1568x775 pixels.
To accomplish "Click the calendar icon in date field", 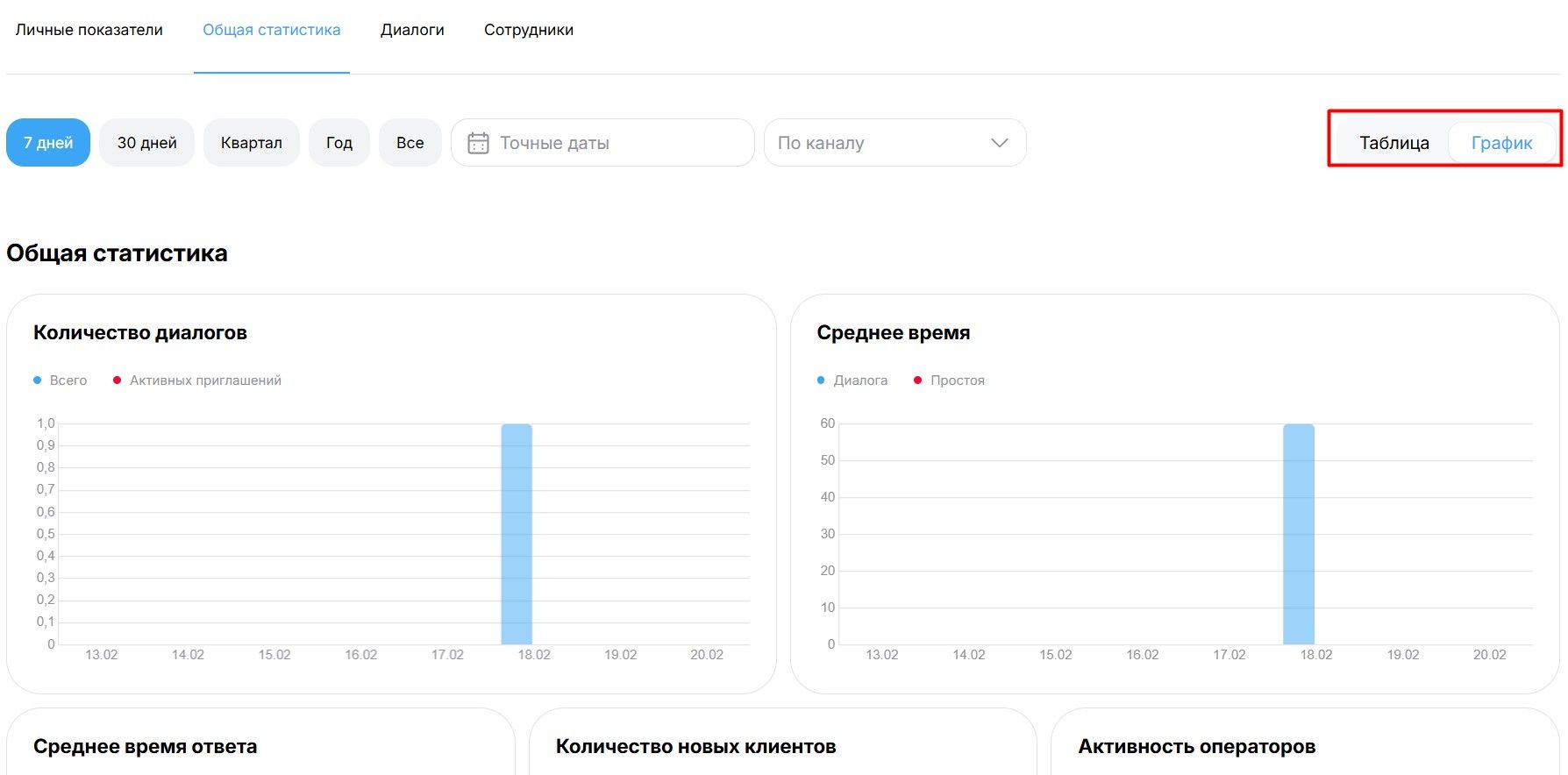I will click(478, 143).
